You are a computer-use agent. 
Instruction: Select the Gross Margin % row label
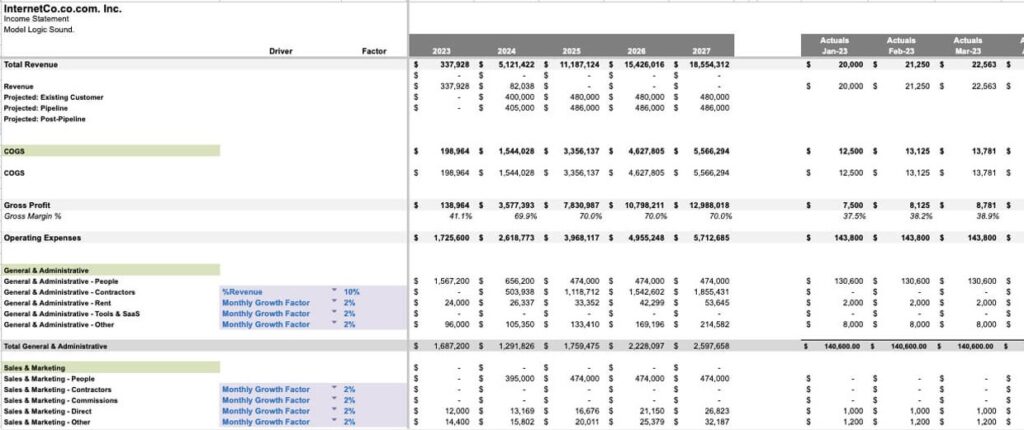click(x=33, y=216)
